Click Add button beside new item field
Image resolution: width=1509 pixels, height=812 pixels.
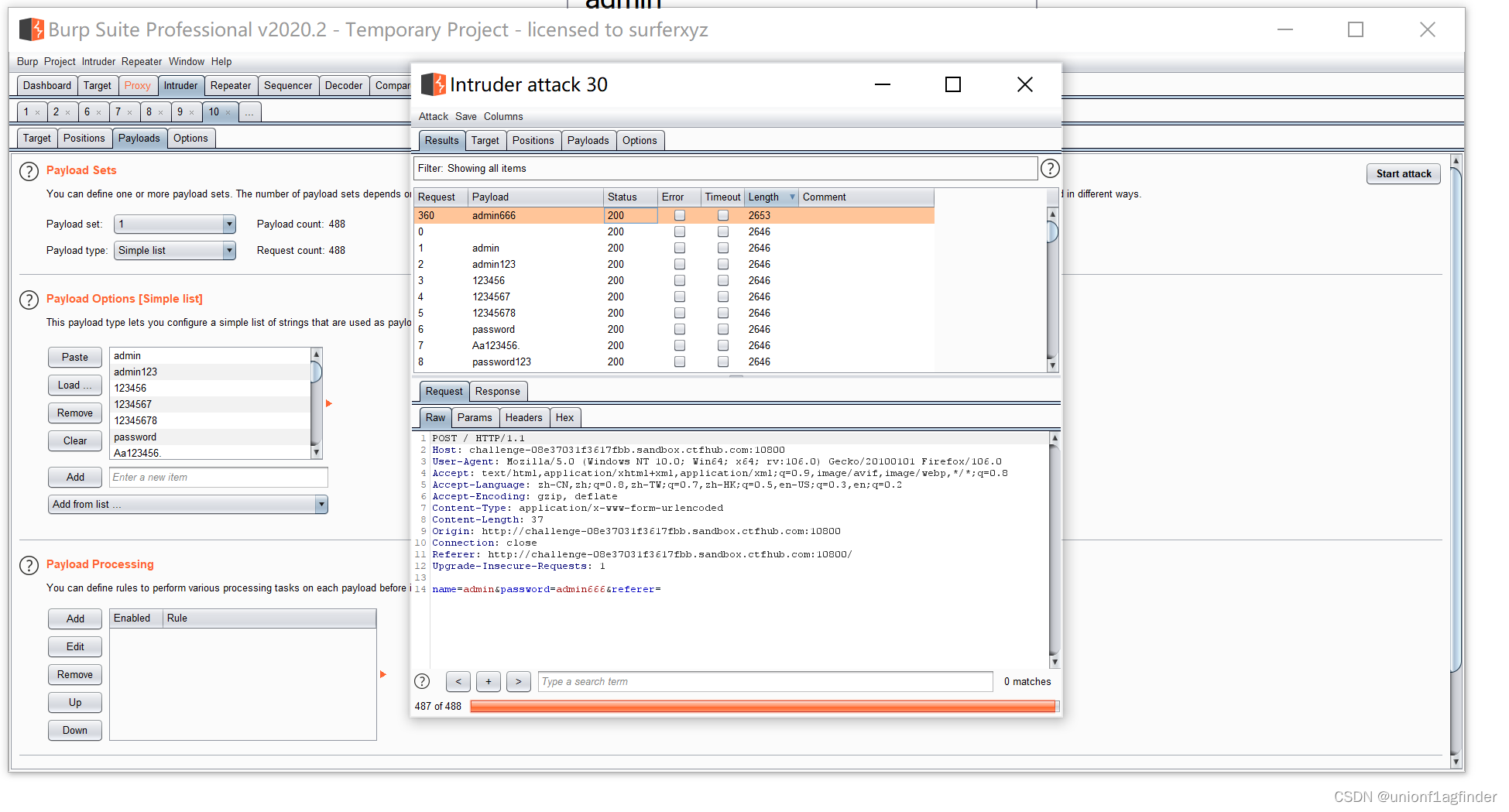pos(75,478)
